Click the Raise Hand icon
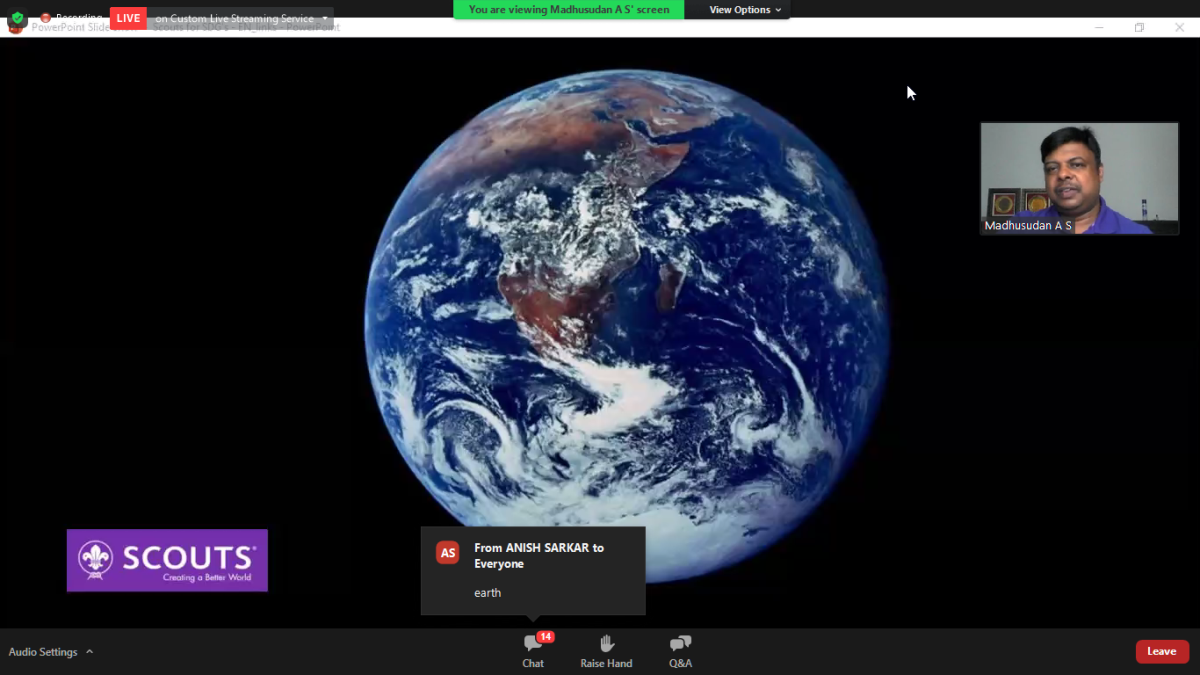Viewport: 1200px width, 675px height. click(x=606, y=644)
